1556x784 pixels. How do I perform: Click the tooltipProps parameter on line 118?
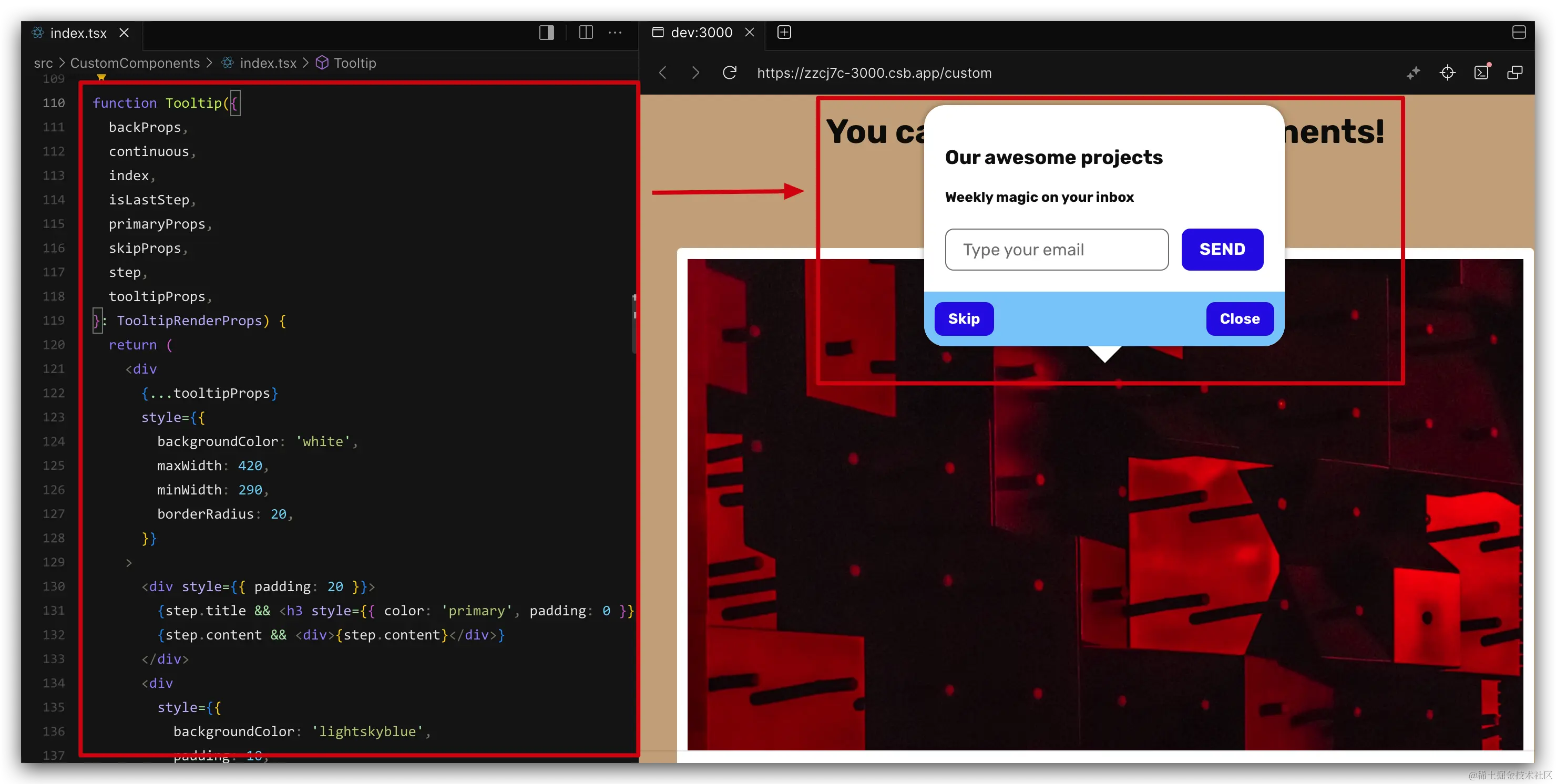[160, 296]
